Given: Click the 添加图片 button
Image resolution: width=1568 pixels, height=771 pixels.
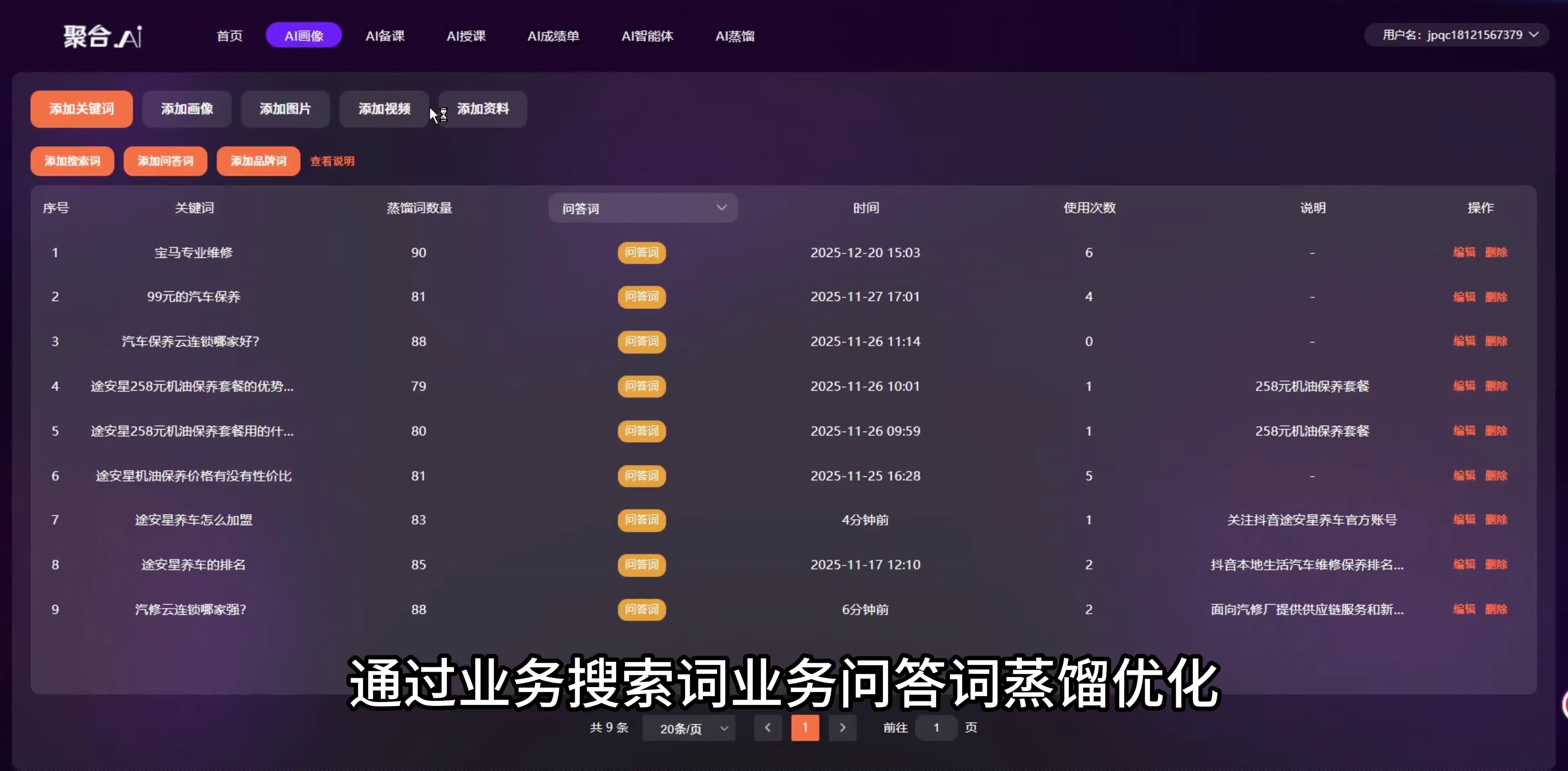Looking at the screenshot, I should 285,109.
